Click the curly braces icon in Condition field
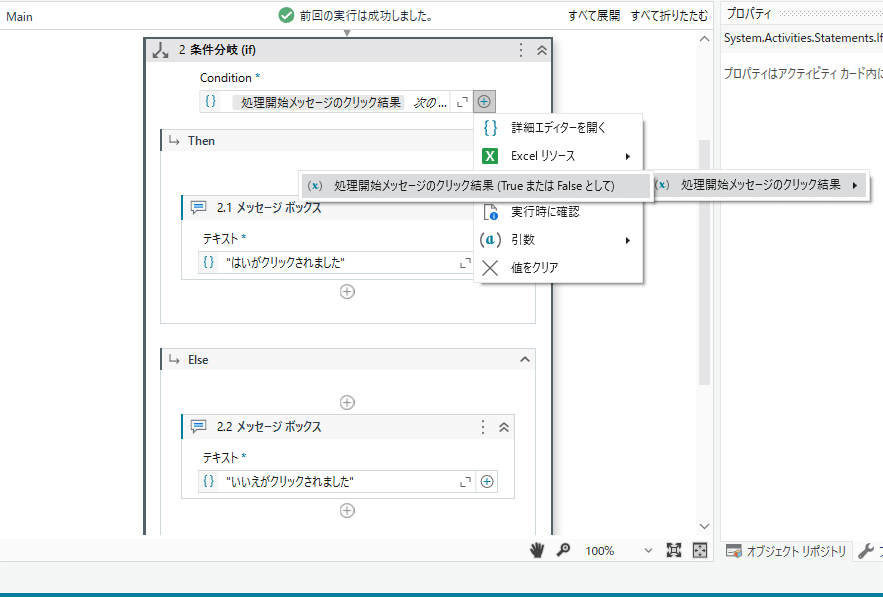This screenshot has width=883, height=597. click(211, 101)
